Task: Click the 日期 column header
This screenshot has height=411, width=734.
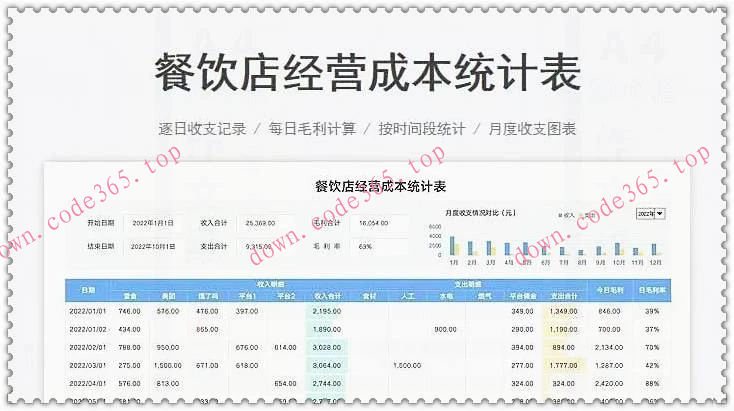Action: click(x=88, y=291)
